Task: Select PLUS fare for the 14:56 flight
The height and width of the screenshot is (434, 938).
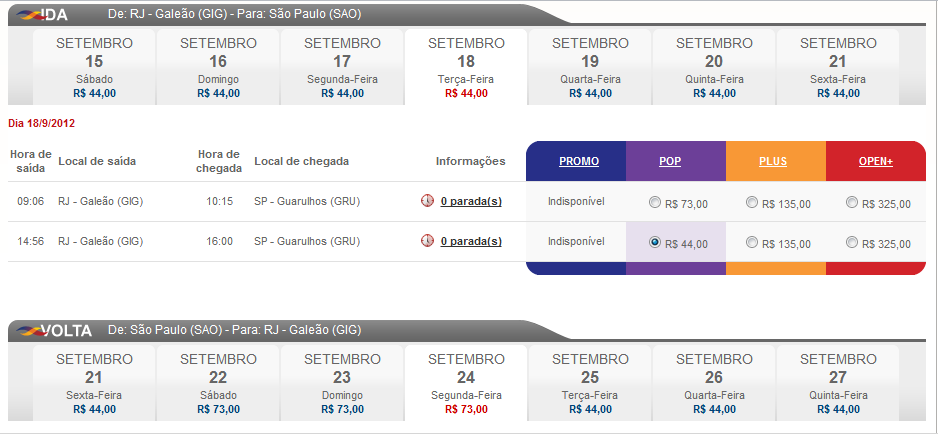Action: [x=753, y=243]
